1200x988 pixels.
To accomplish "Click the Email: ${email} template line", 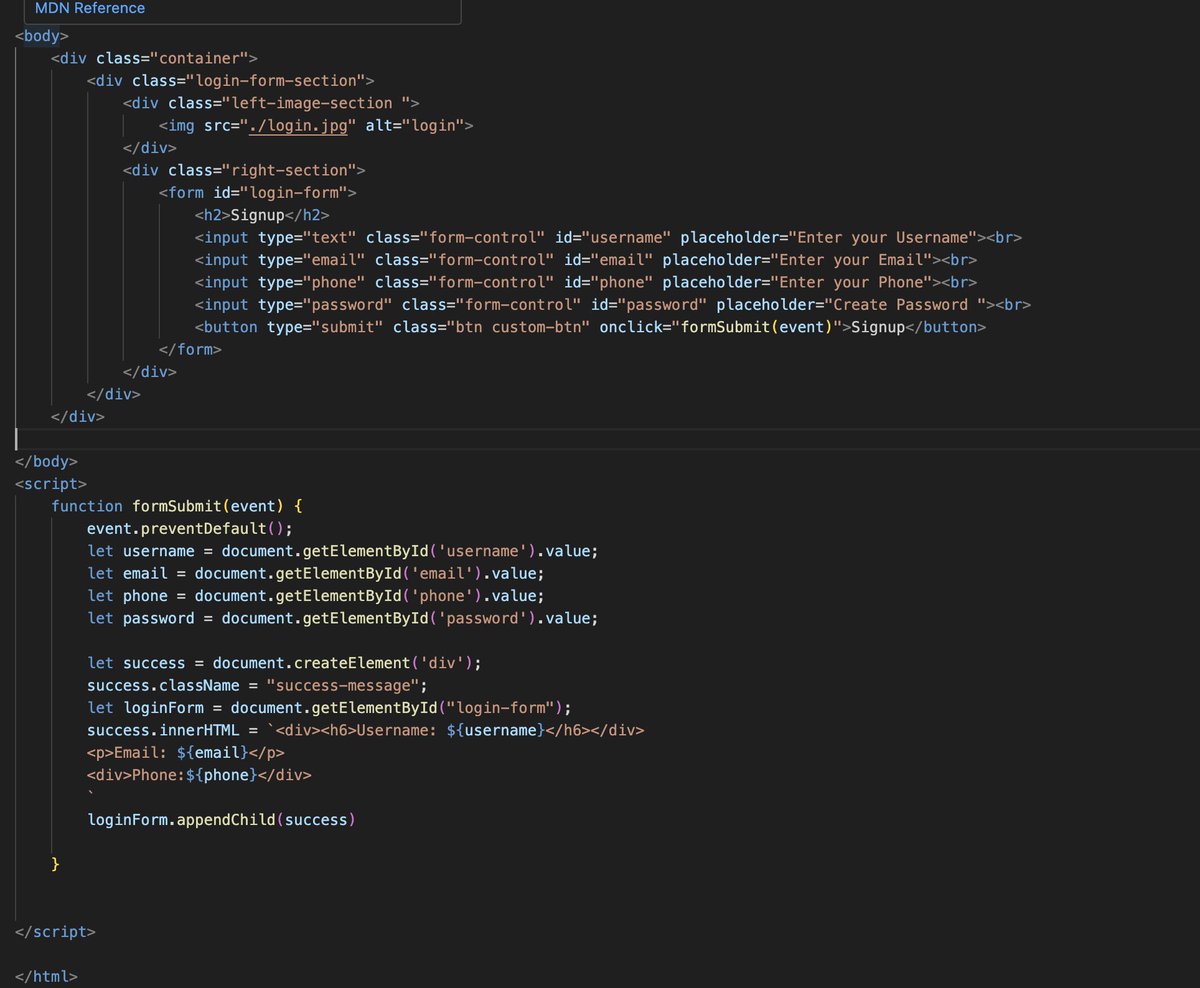I will (x=186, y=753).
